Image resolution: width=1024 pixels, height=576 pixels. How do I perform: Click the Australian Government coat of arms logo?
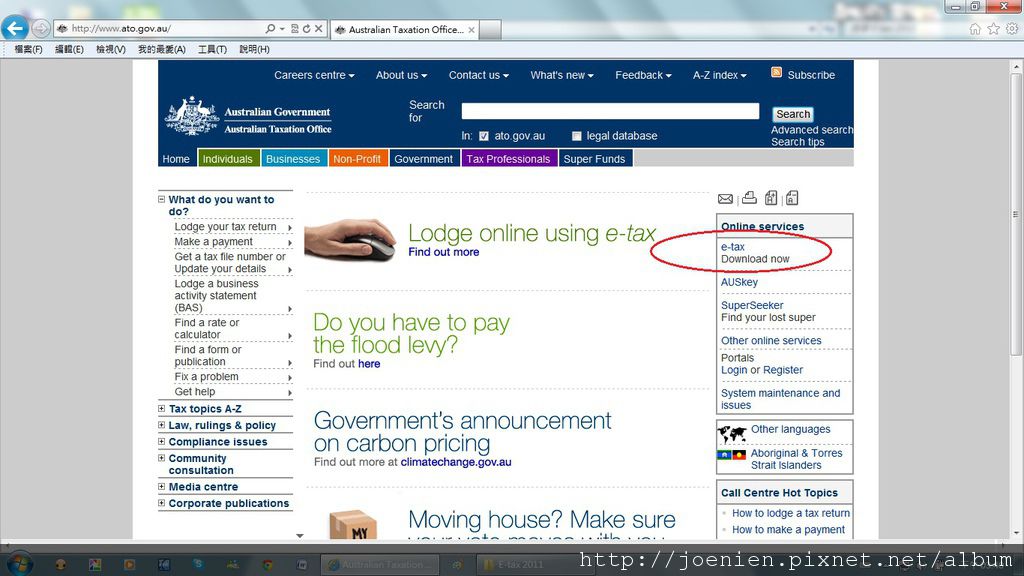[x=191, y=116]
